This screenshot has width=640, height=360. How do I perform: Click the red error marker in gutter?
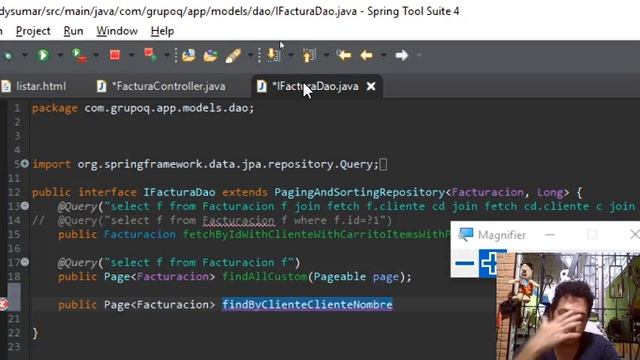tap(3, 304)
